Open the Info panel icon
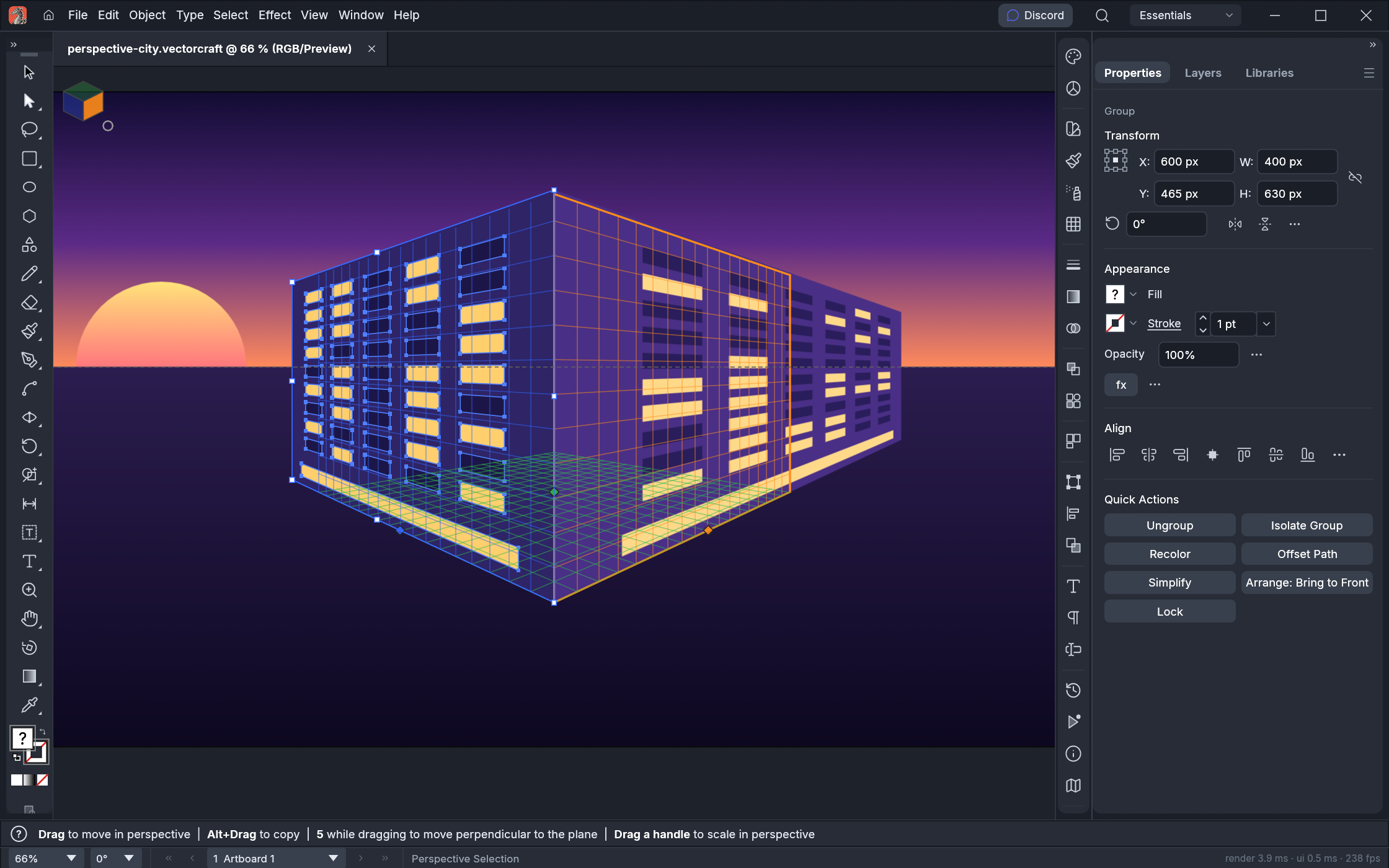Viewport: 1389px width, 868px height. pyautogui.click(x=1073, y=754)
